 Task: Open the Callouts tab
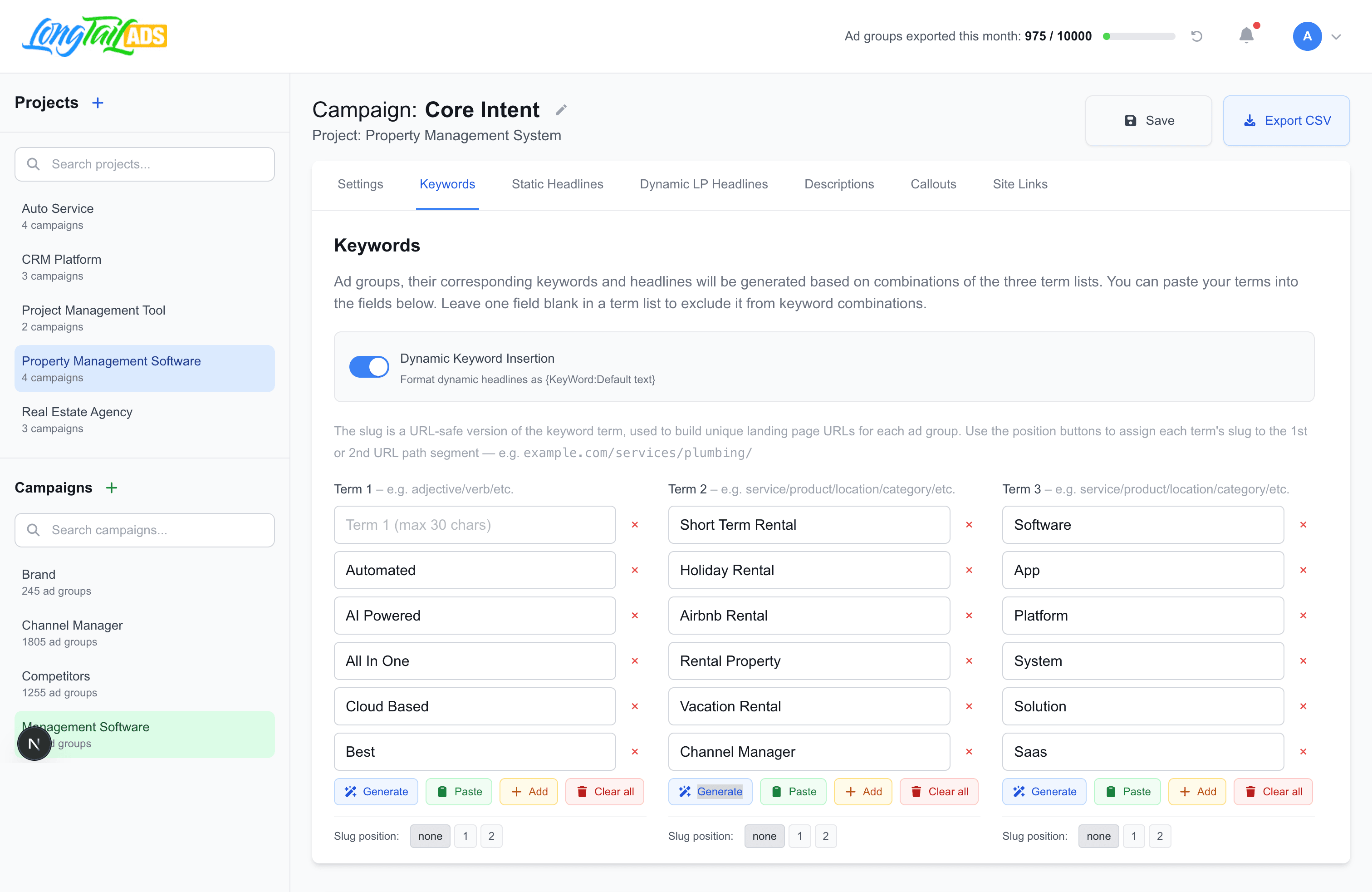coord(933,184)
